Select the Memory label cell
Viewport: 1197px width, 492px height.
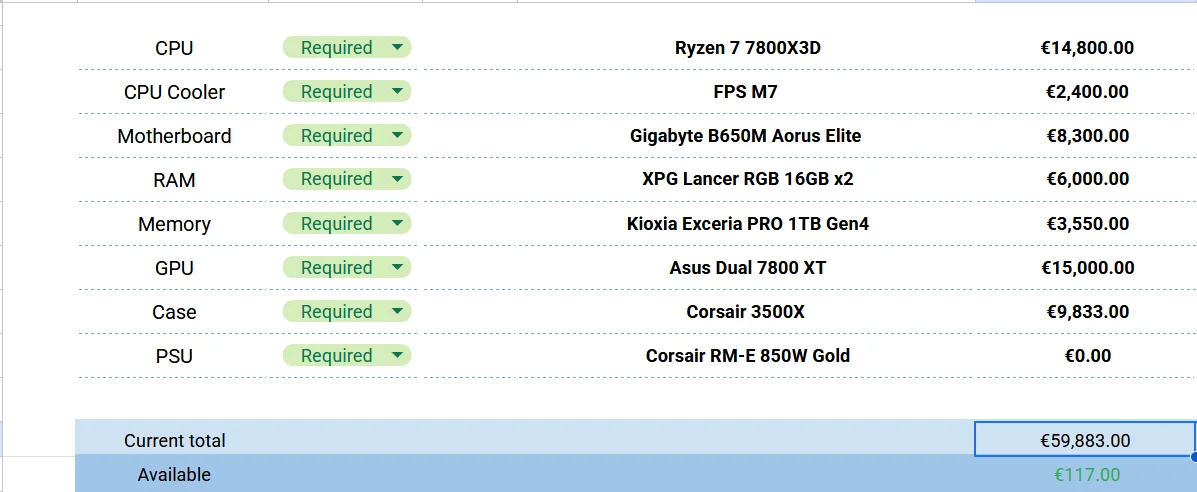point(174,225)
